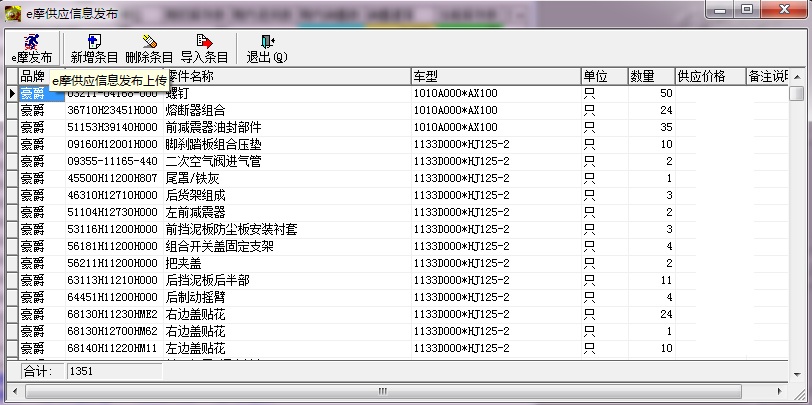Select the row selector for 尾罩/铁灰
812x405 pixels.
click(x=12, y=179)
